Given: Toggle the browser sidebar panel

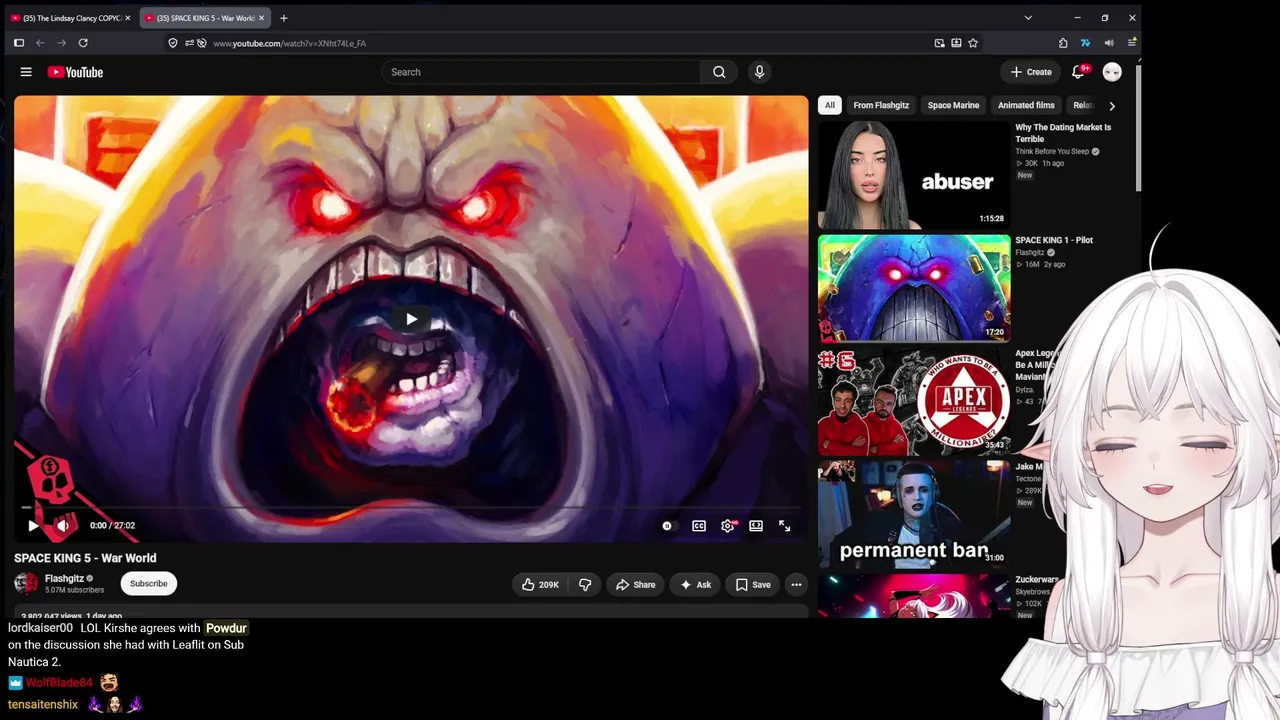Looking at the screenshot, I should [x=18, y=43].
